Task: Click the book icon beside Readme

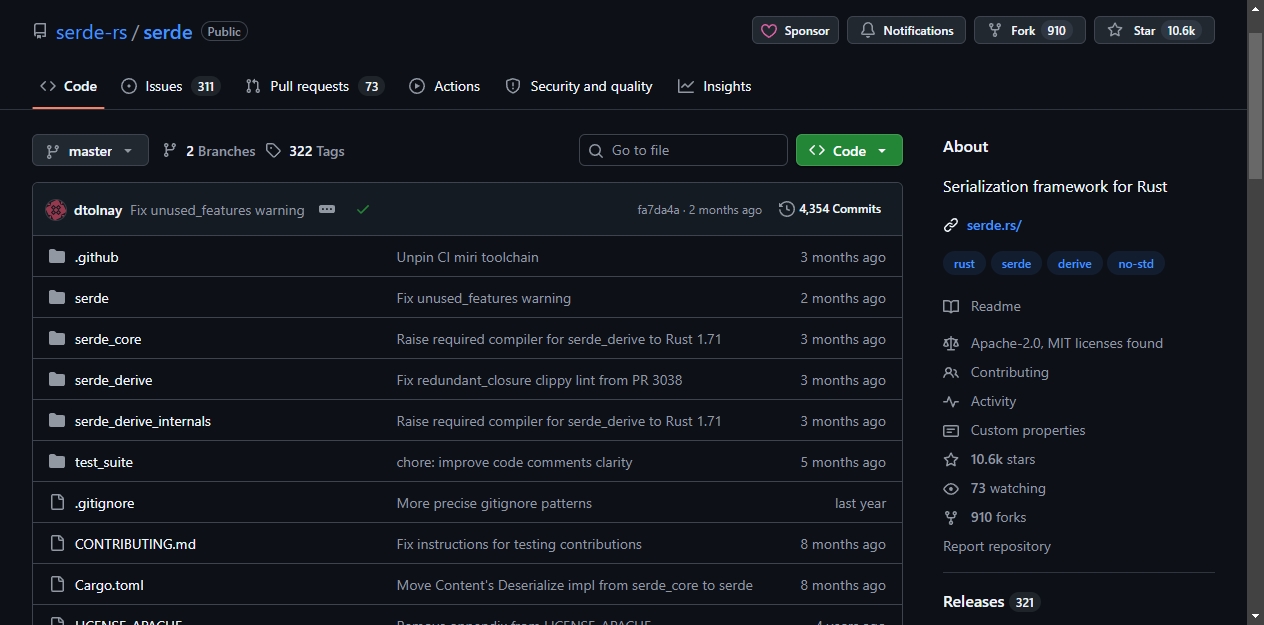Action: (951, 306)
